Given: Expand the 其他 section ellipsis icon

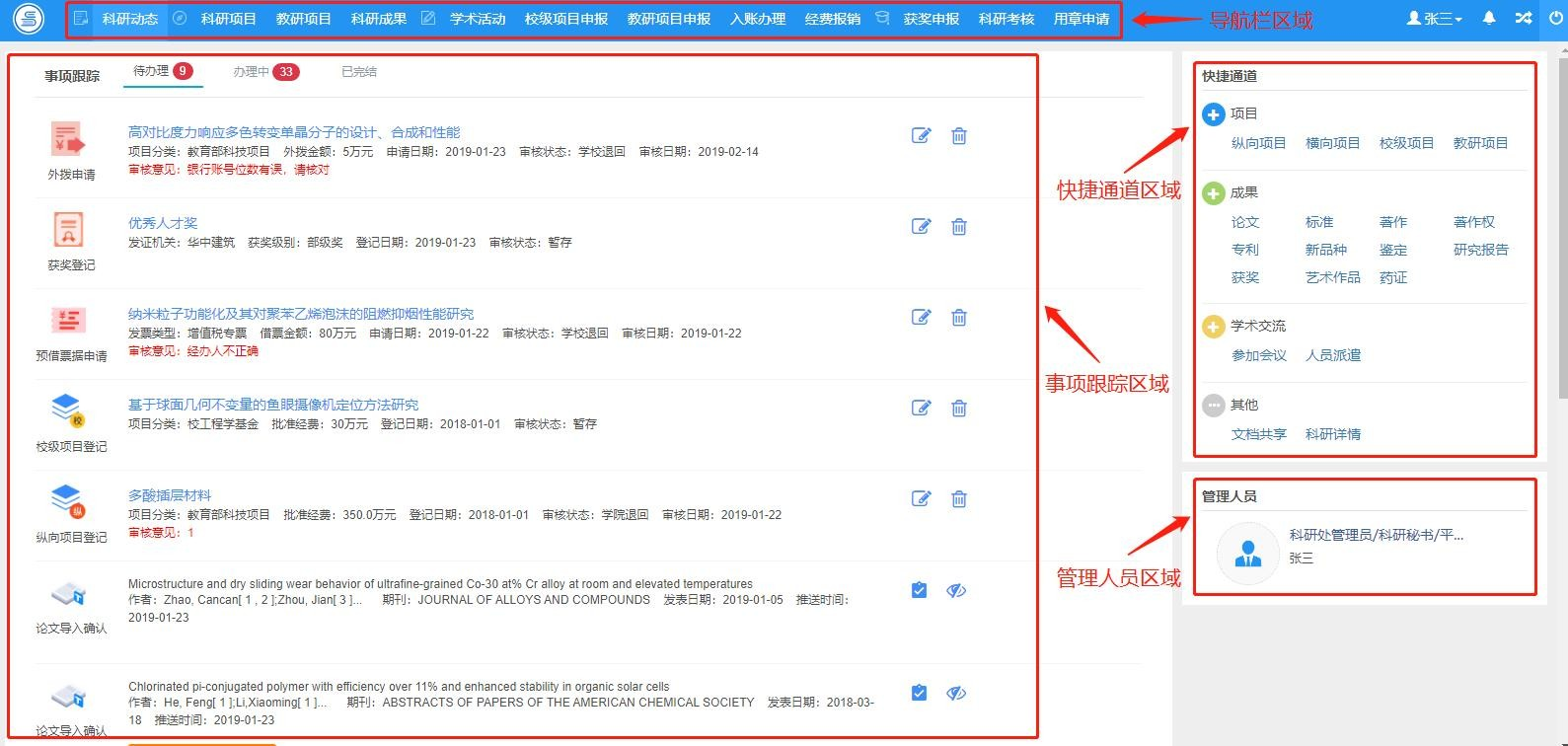Looking at the screenshot, I should point(1214,406).
